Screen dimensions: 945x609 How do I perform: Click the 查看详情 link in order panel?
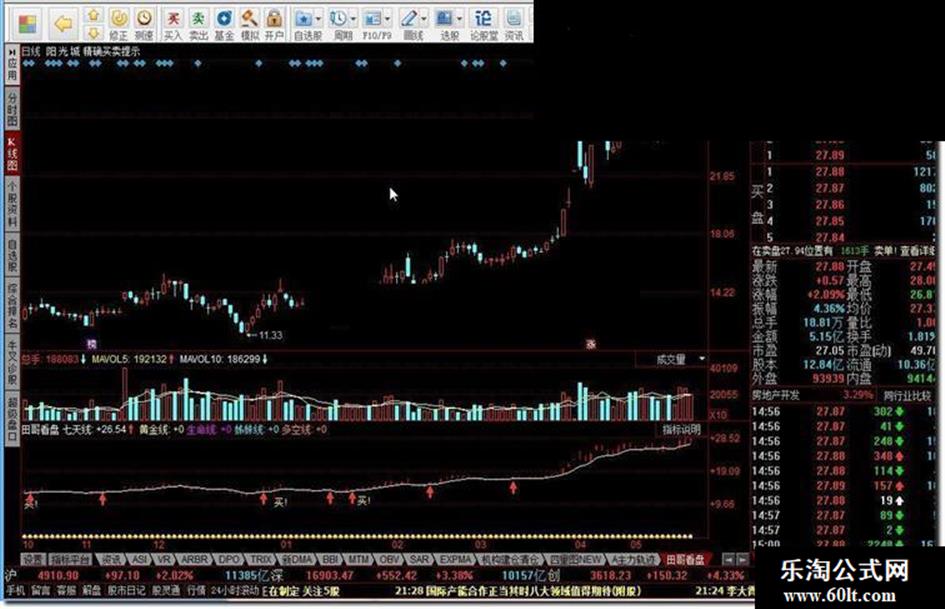pyautogui.click(x=919, y=251)
